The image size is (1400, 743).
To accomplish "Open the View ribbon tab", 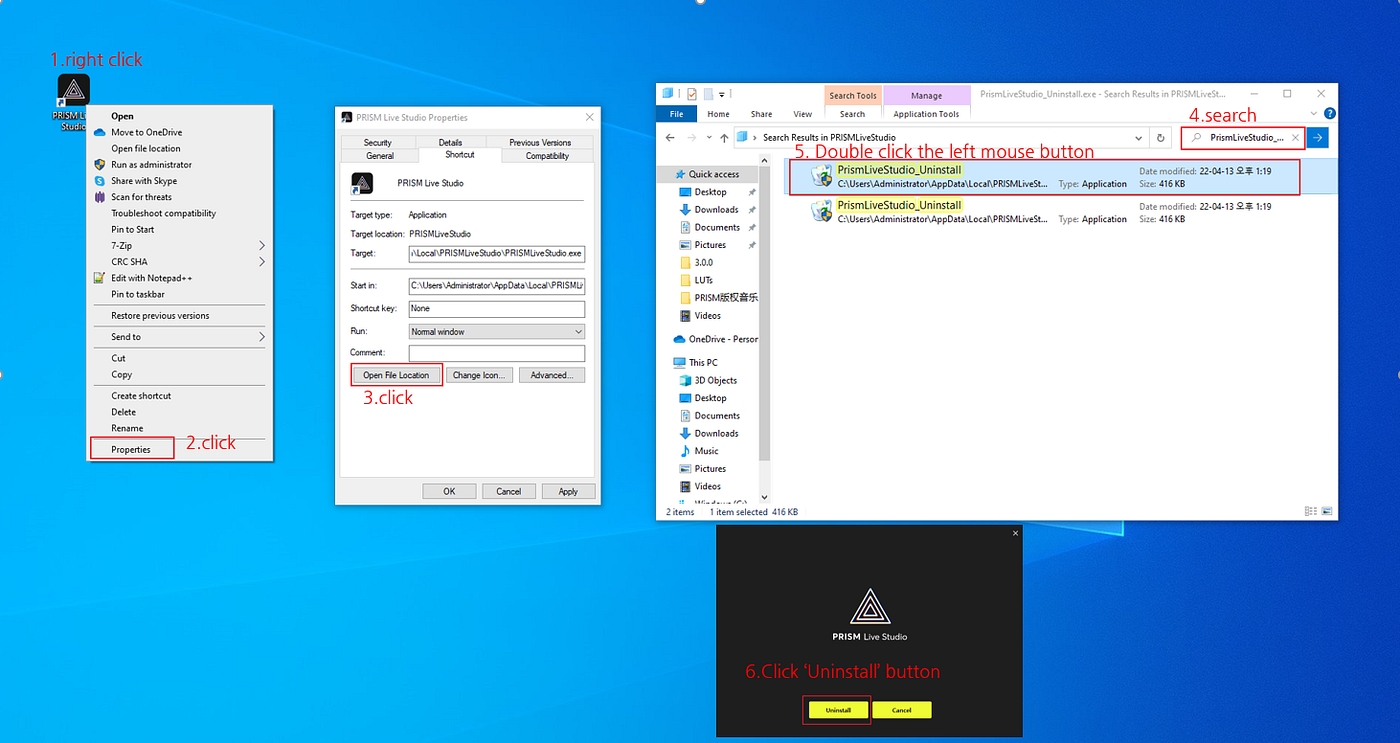I will [x=802, y=114].
